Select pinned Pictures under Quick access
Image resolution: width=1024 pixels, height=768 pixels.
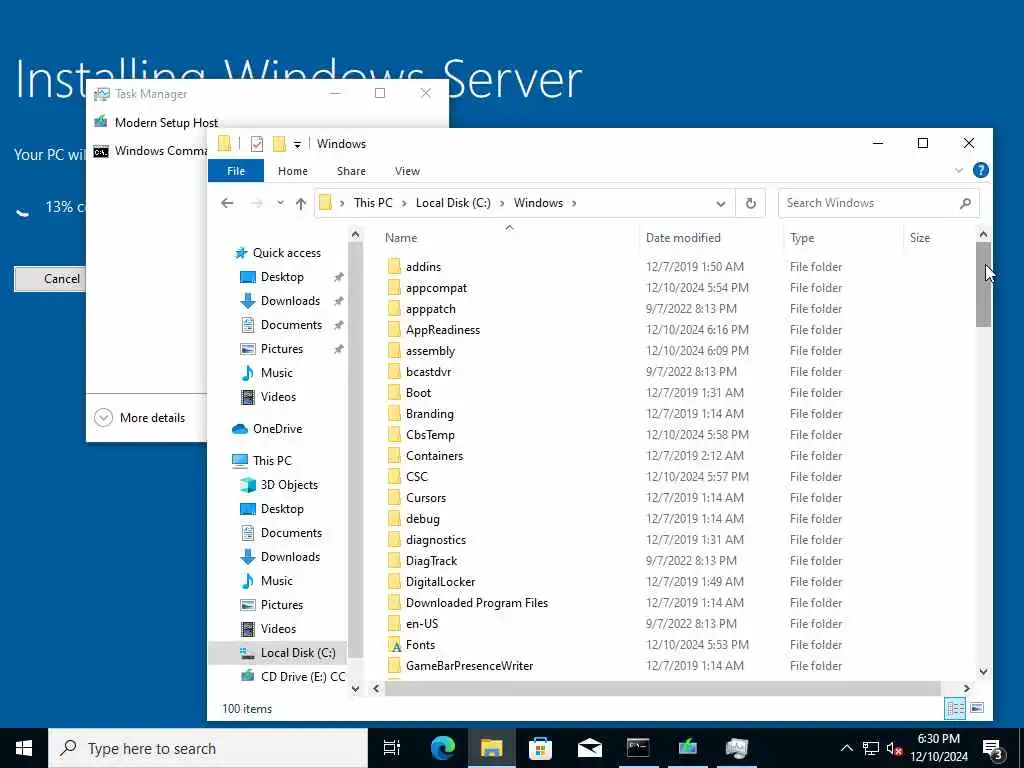tap(281, 349)
